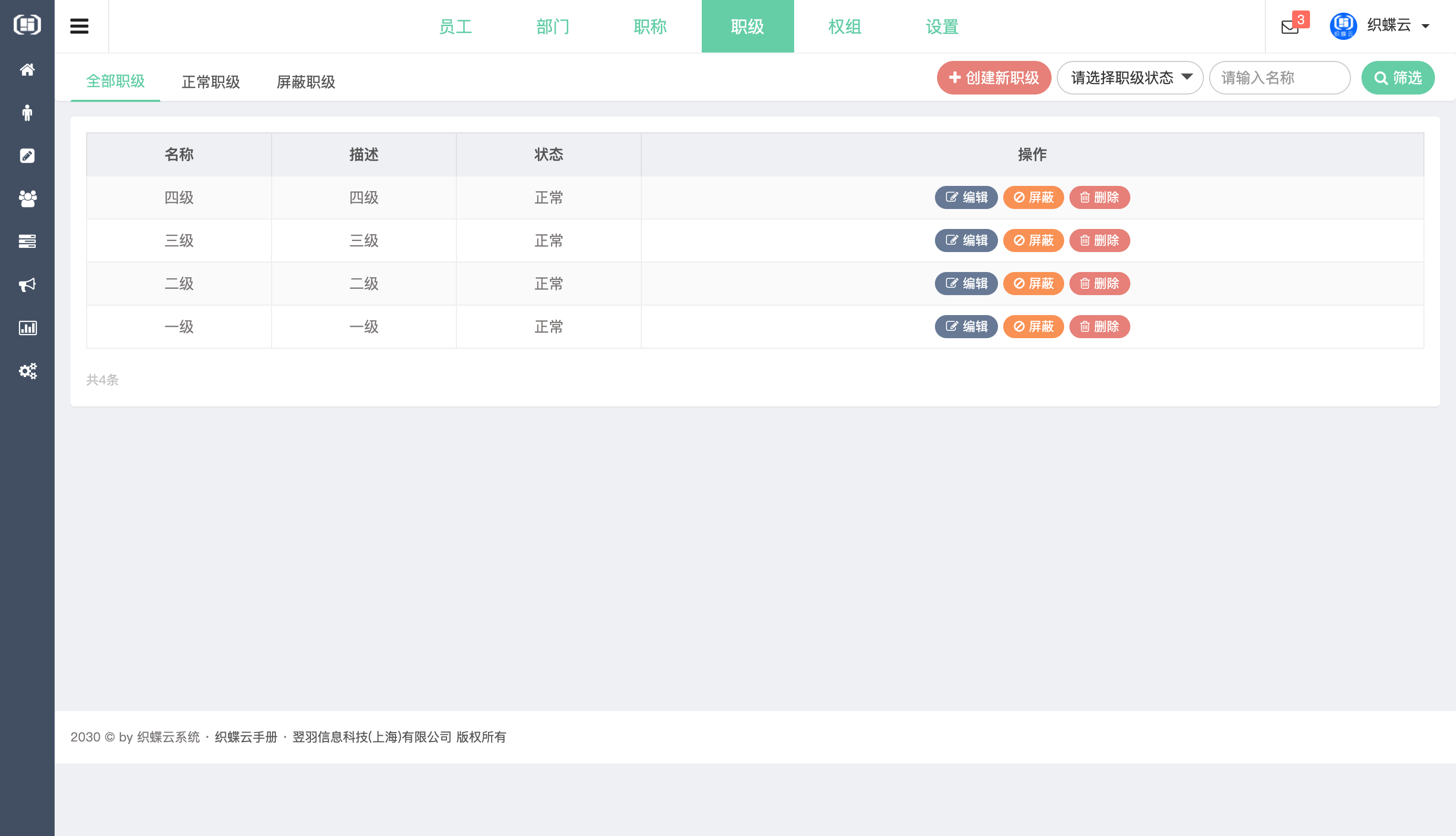Open the list panel icon in sidebar
This screenshot has width=1456, height=836.
click(x=27, y=241)
